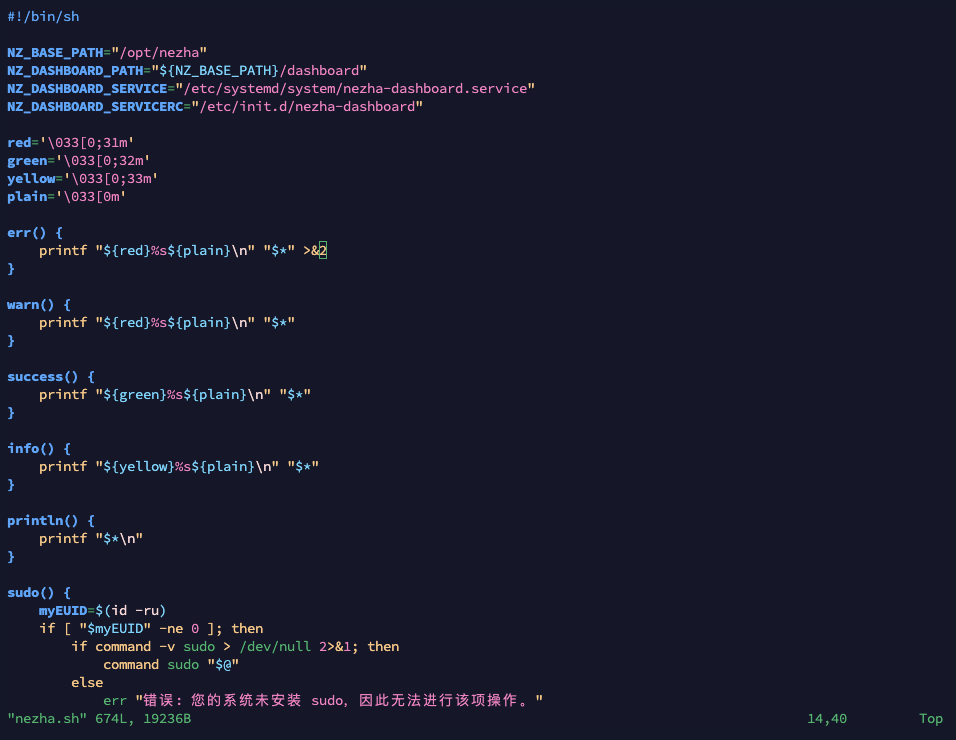Click the plain color reset variable

coord(26,197)
